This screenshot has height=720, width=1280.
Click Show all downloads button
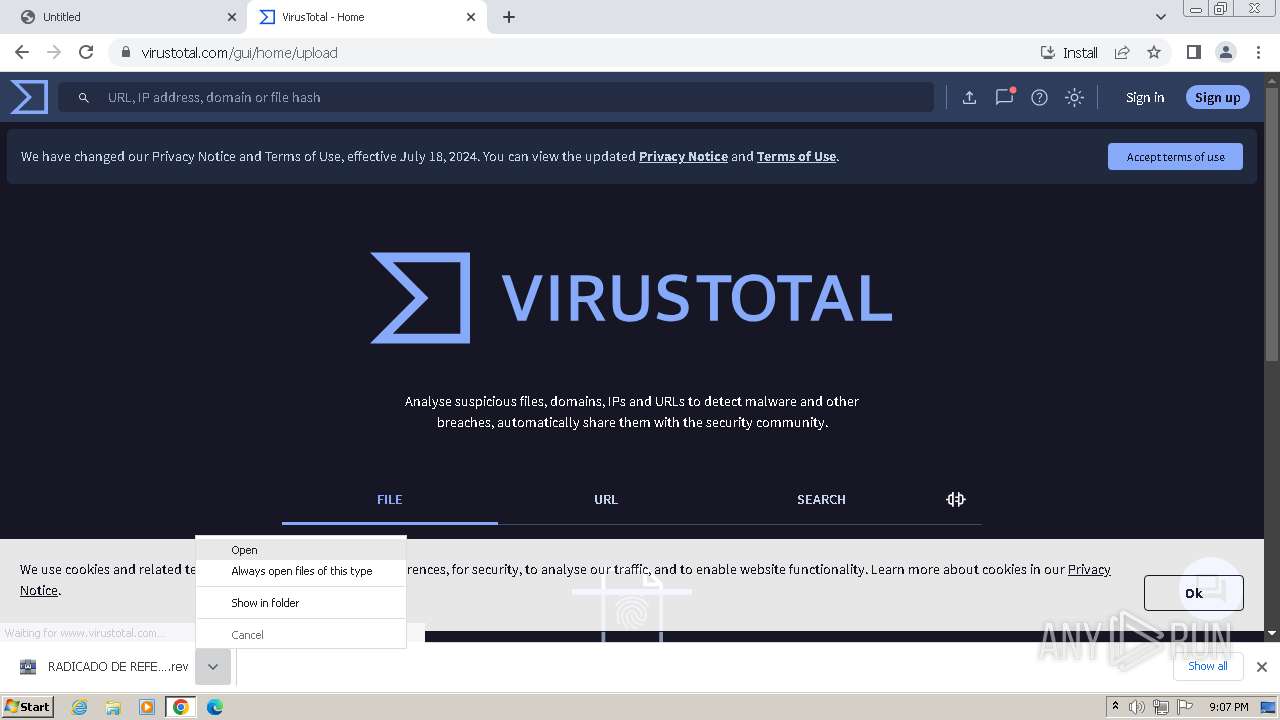click(1207, 666)
